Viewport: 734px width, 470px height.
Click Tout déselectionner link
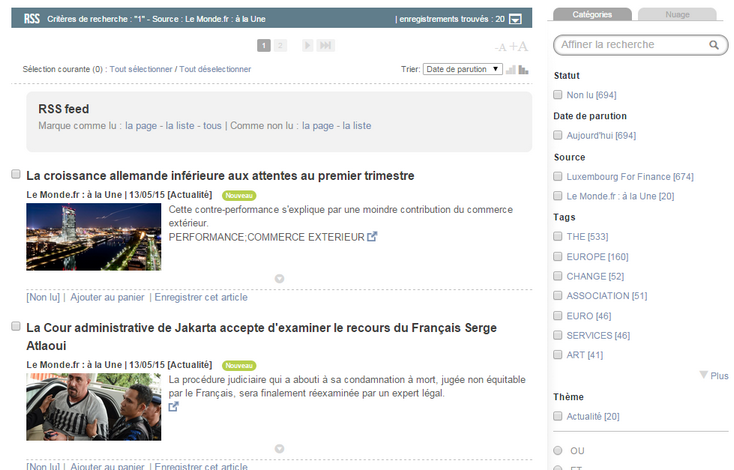[x=215, y=69]
